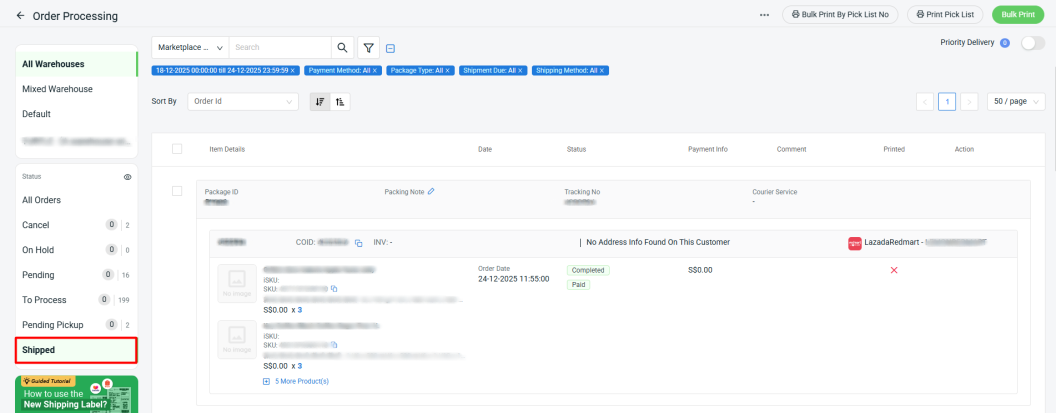
Task: Click the back arrow beside Order Processing
Action: pyautogui.click(x=20, y=16)
